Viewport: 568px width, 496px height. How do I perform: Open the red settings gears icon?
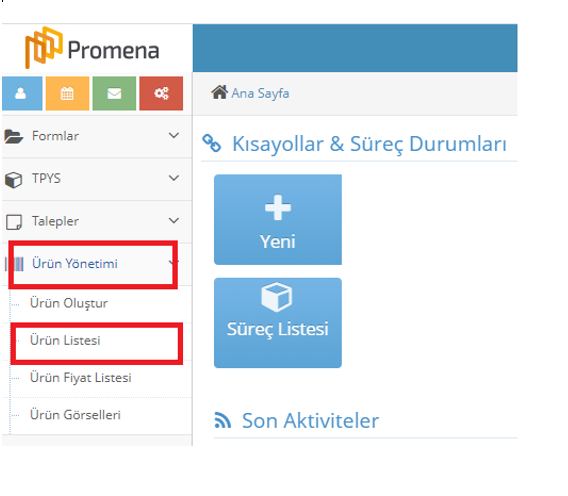[161, 93]
